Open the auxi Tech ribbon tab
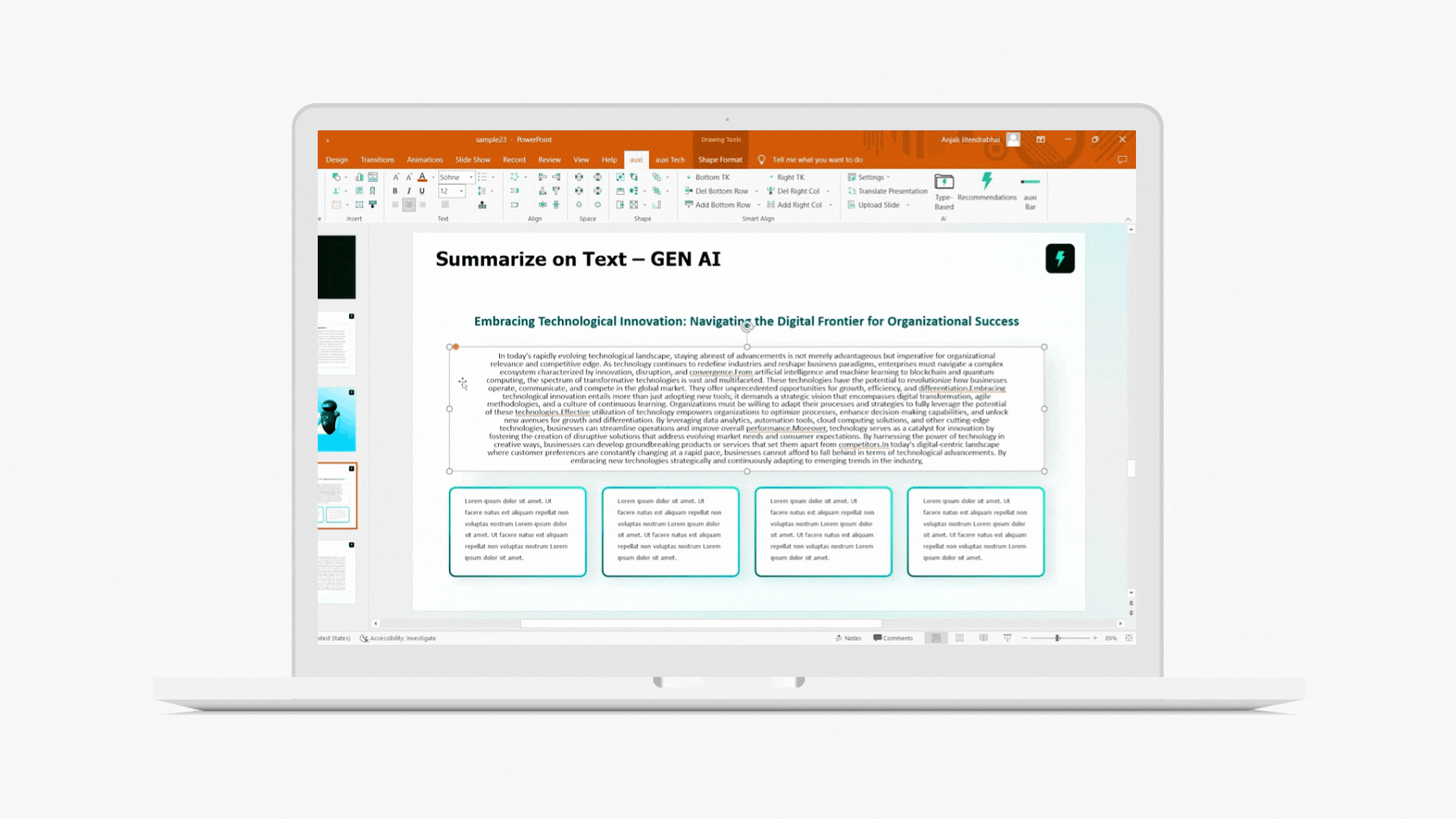 pos(670,160)
